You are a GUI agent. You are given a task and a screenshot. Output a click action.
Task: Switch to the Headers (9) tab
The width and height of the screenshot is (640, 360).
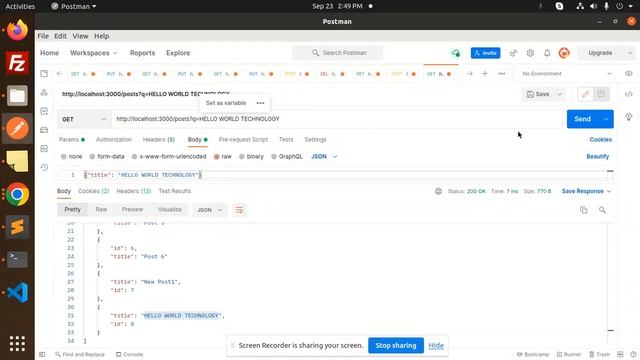pos(159,140)
